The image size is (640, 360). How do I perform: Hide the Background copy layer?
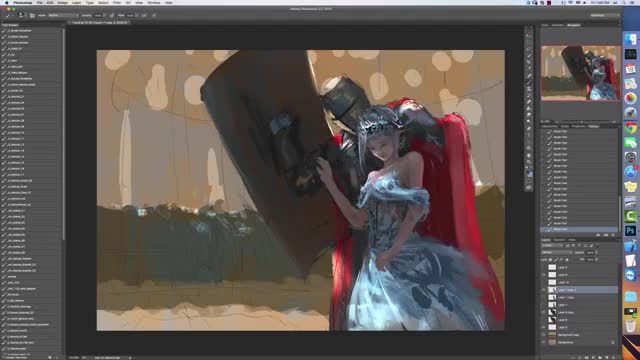(x=544, y=335)
